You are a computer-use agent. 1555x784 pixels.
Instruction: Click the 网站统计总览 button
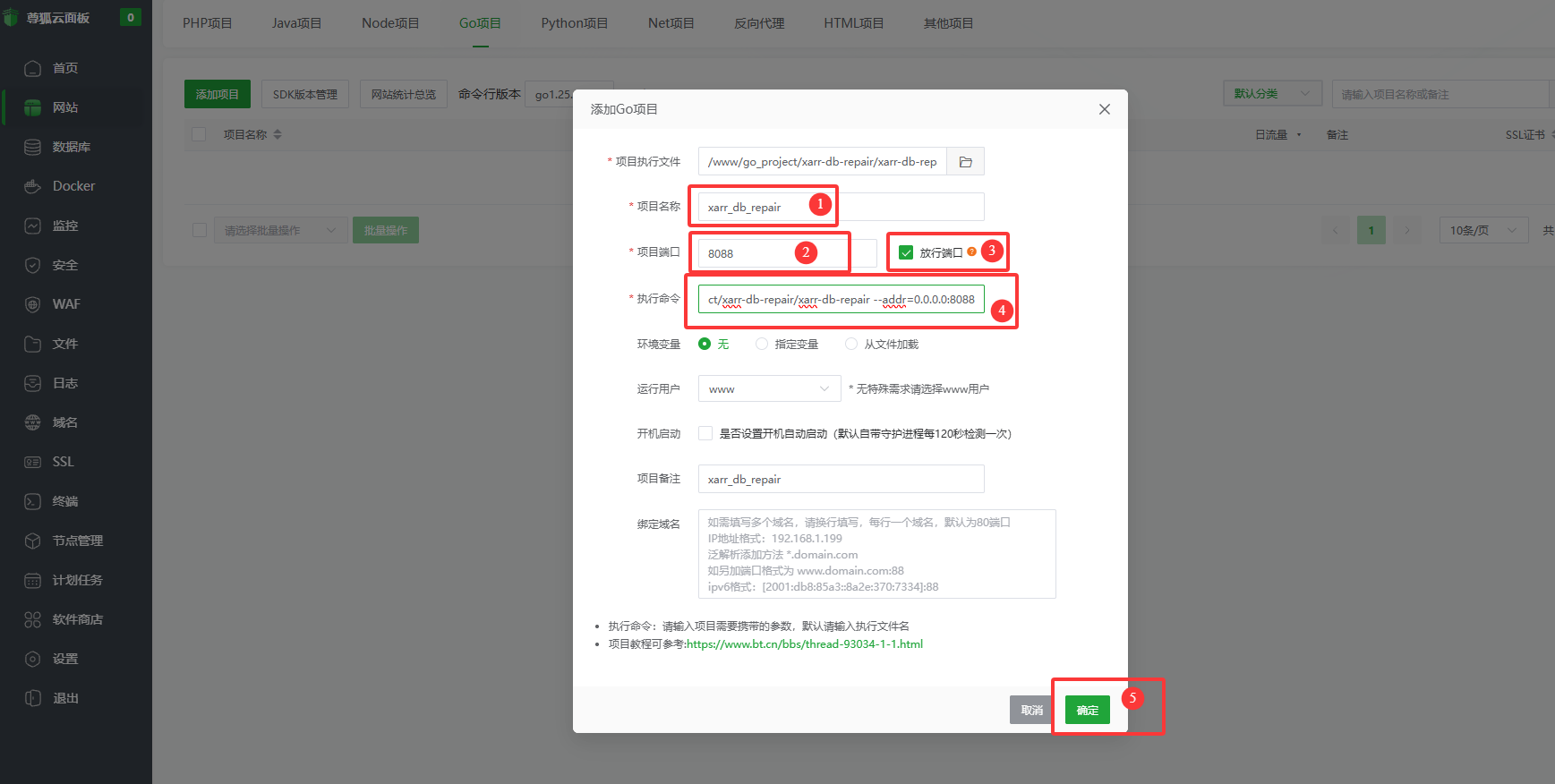pos(404,94)
